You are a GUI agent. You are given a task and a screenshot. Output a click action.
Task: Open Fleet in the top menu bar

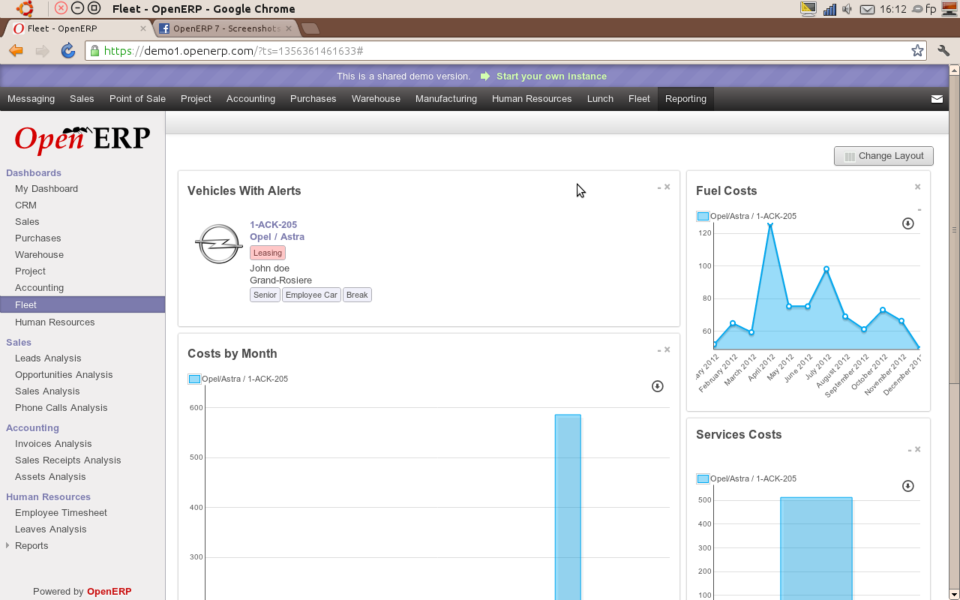[639, 99]
